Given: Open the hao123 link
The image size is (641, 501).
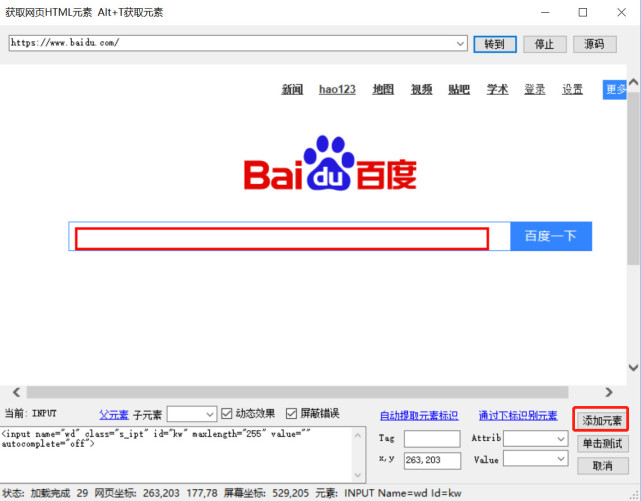Looking at the screenshot, I should 337,89.
